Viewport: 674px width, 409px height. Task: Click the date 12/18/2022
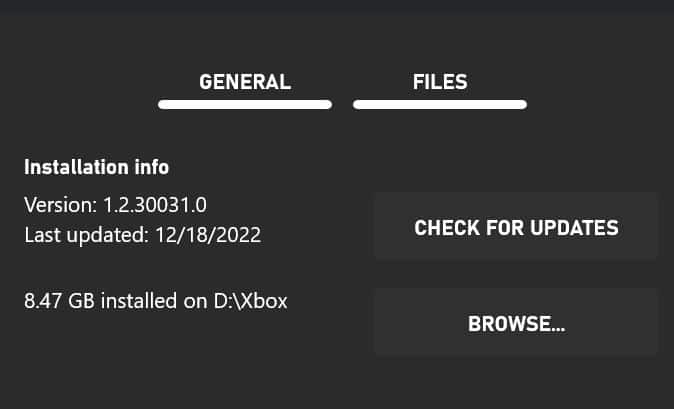tap(207, 234)
